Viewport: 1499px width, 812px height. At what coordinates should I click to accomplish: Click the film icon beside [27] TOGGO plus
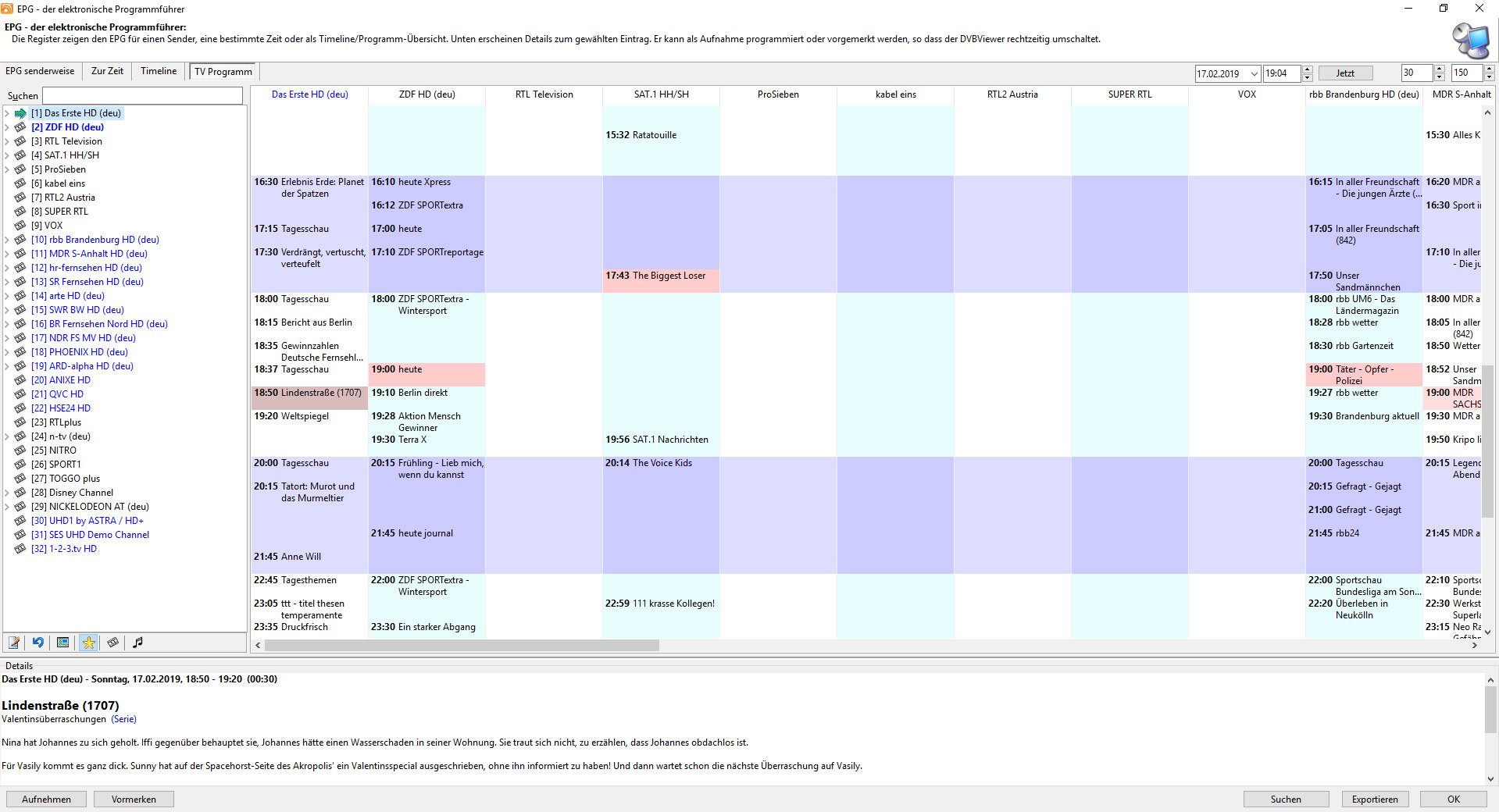tap(20, 479)
